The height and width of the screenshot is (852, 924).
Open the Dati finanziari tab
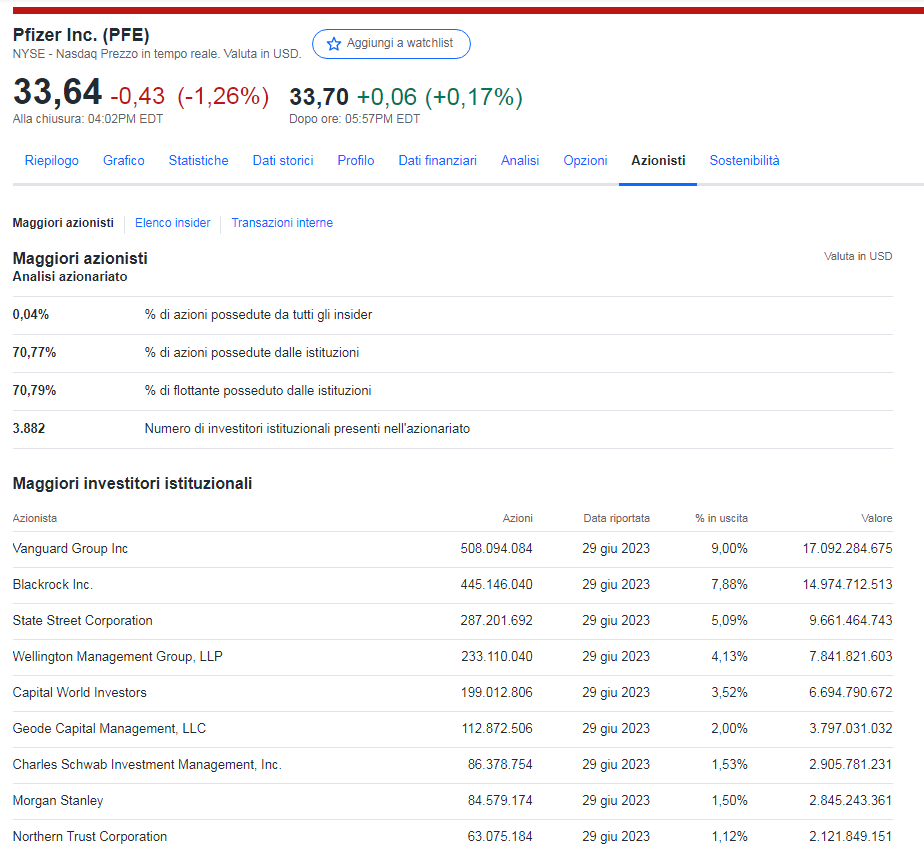tap(437, 160)
